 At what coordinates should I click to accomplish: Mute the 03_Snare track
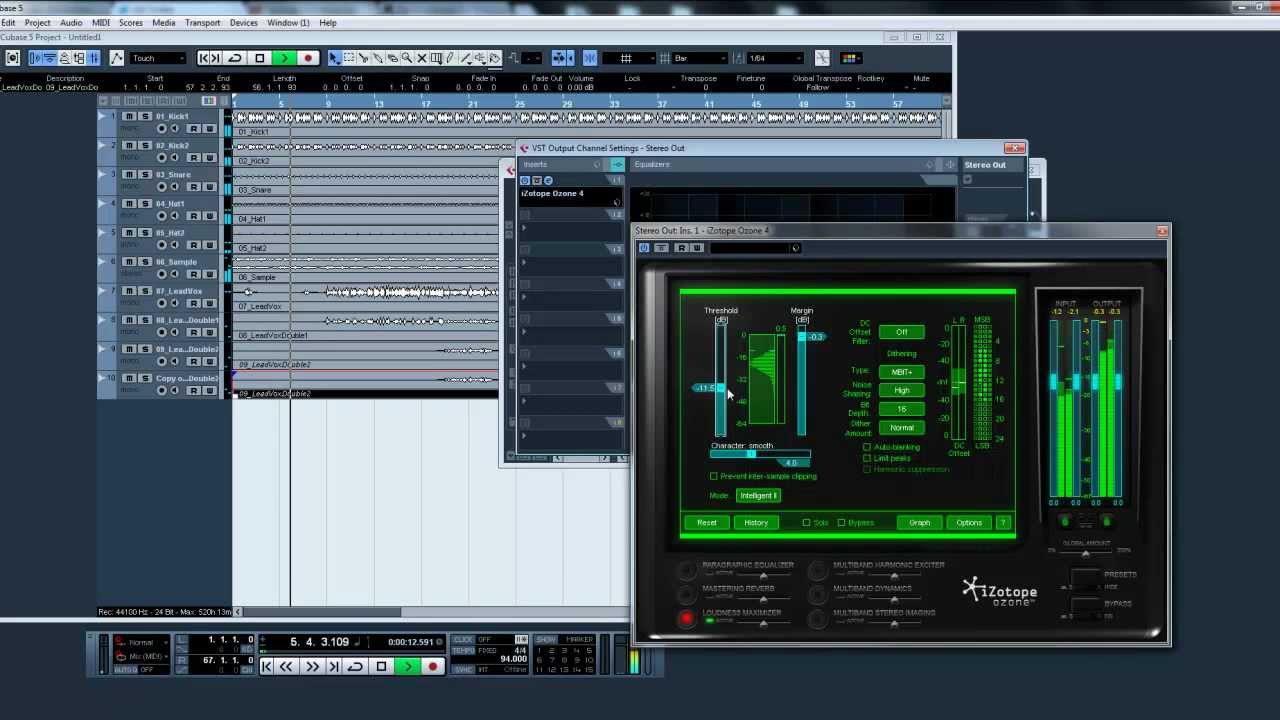[x=128, y=175]
